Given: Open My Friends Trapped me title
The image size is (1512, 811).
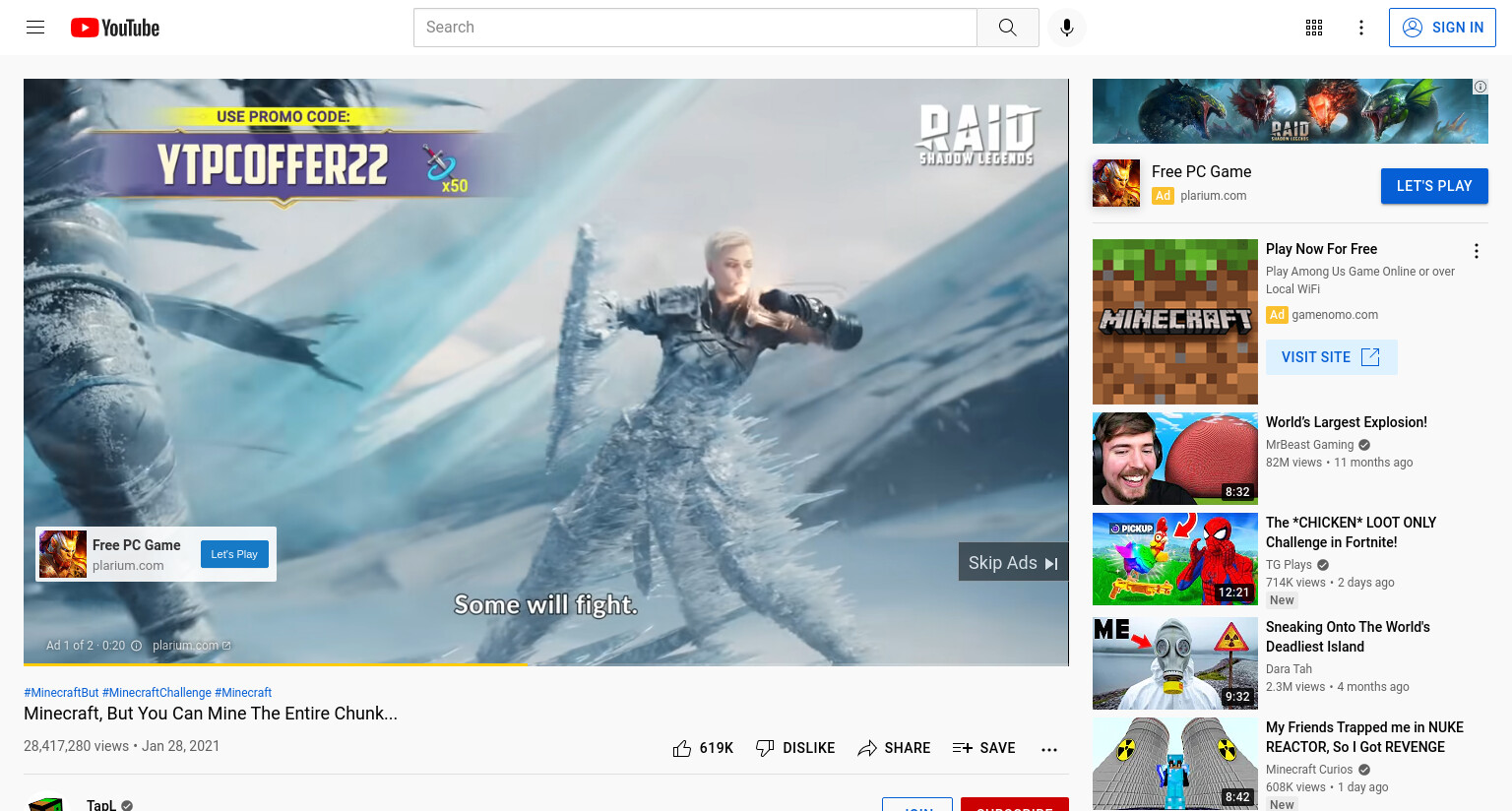Looking at the screenshot, I should pos(1364,737).
